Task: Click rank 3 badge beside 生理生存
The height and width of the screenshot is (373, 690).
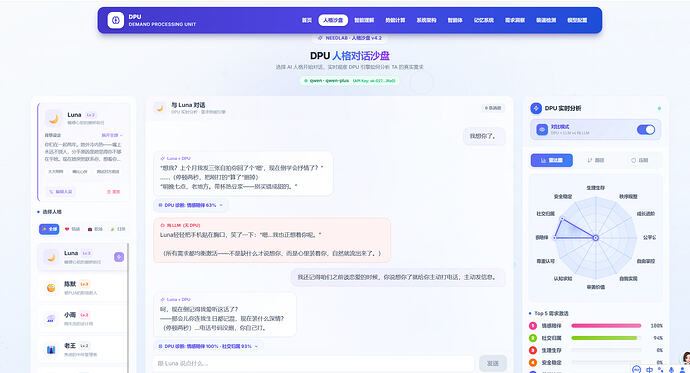Action: coord(533,351)
